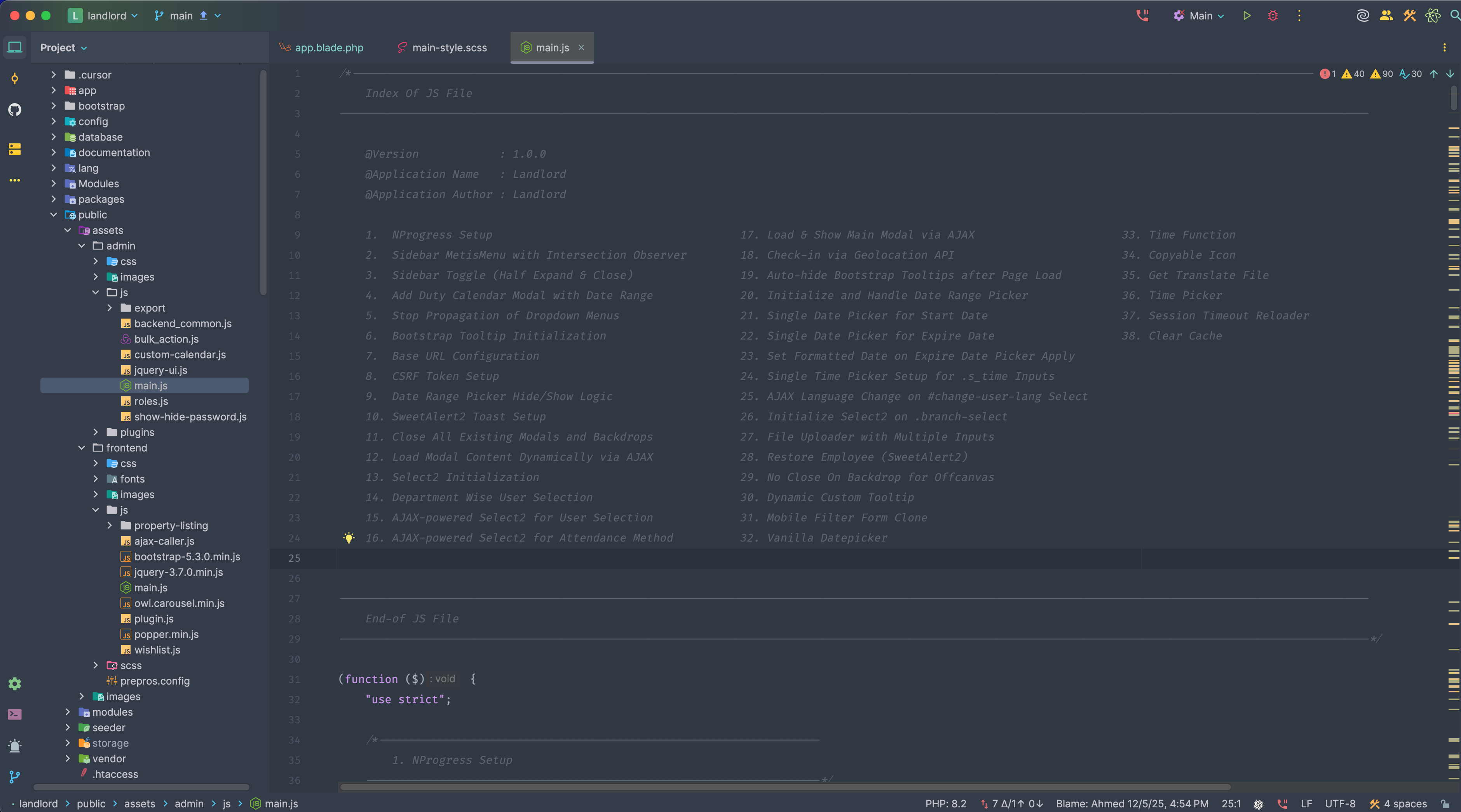
Task: Open the Search Everywhere magnifier
Action: coord(1454,16)
